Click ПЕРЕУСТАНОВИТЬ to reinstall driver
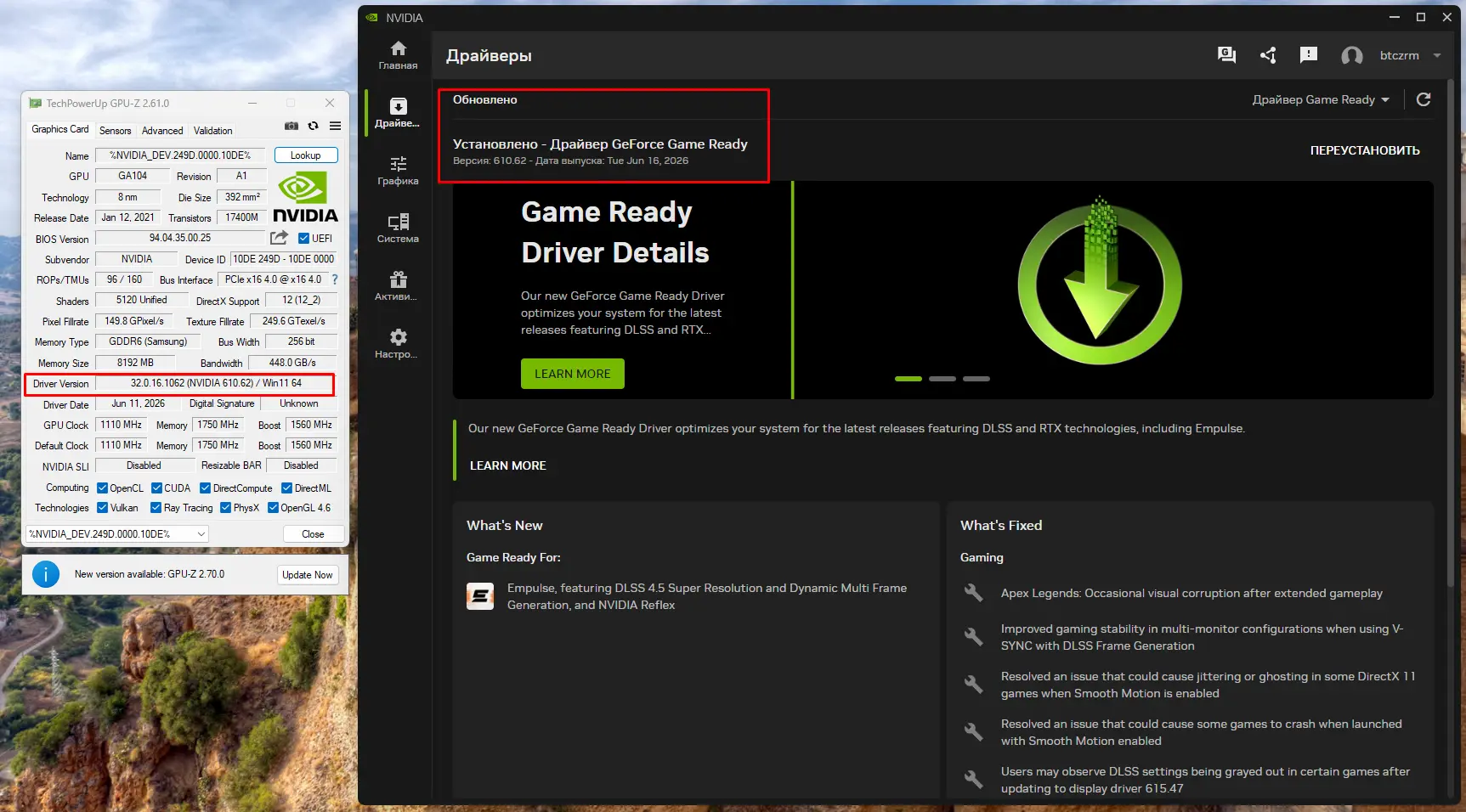This screenshot has height=812, width=1466. (x=1365, y=150)
